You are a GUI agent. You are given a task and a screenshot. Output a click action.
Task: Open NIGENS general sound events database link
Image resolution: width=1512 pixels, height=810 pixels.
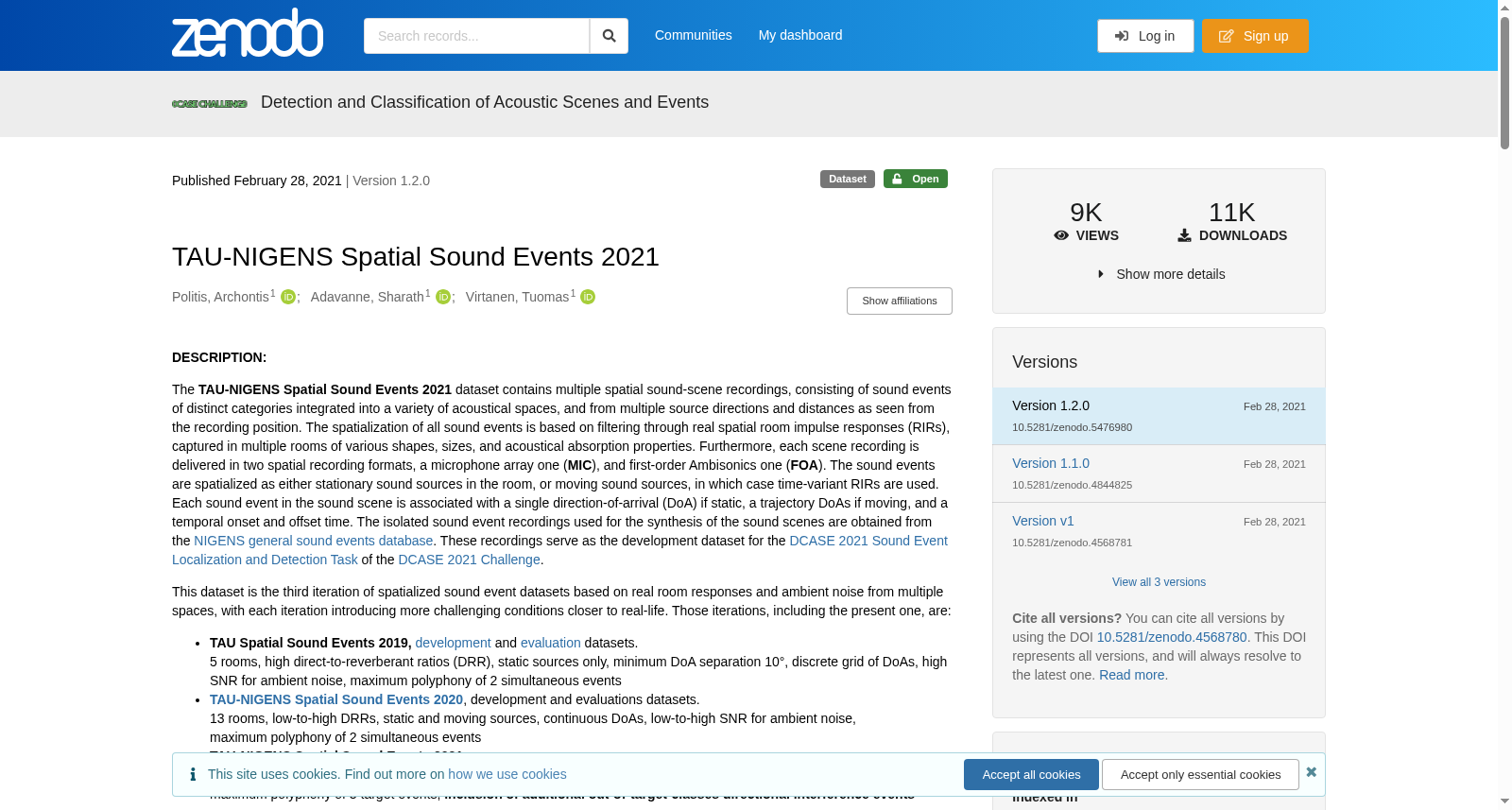tap(314, 541)
